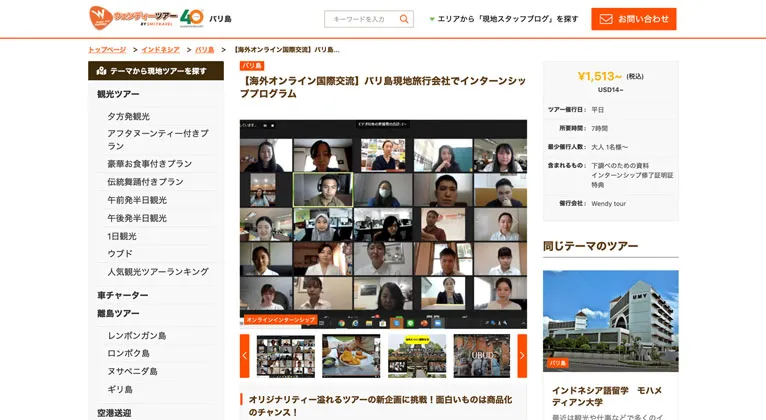Image resolution: width=766 pixels, height=420 pixels.
Task: Select 車チャーター category in sidebar
Action: (123, 295)
